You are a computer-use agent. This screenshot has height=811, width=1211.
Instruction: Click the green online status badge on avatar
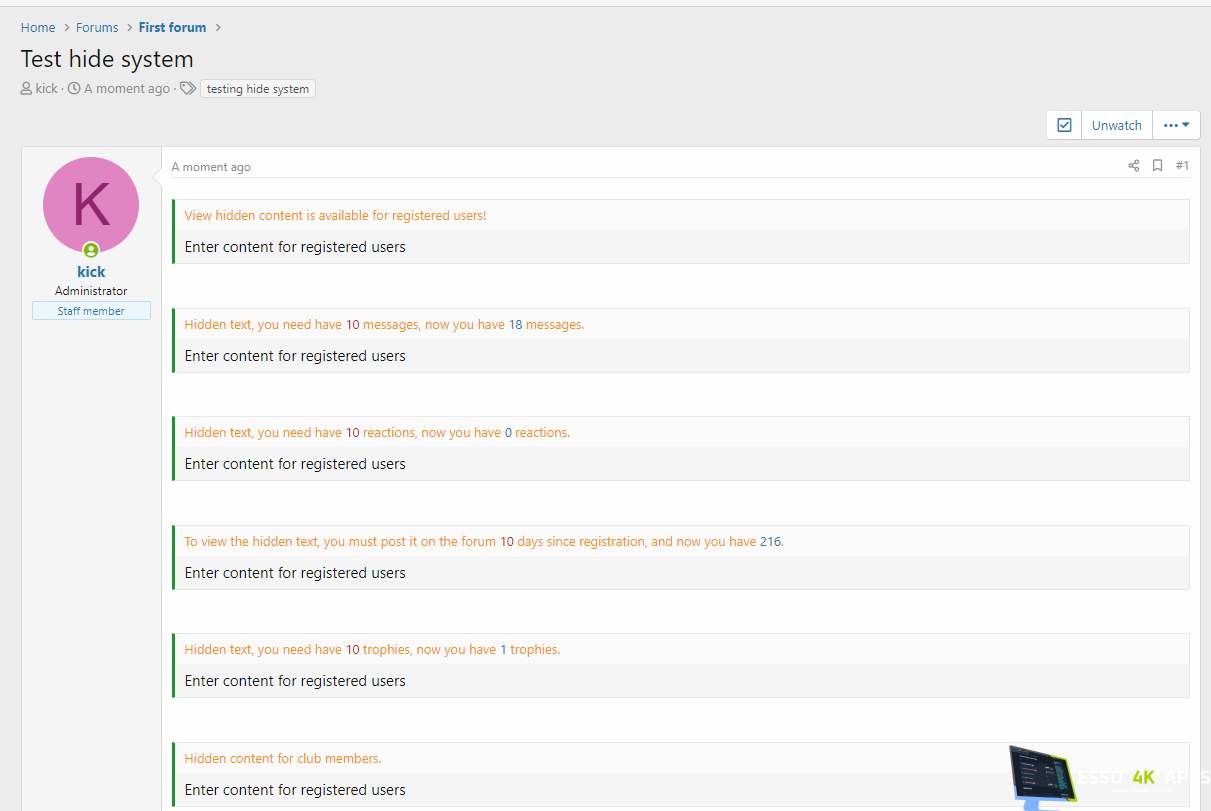coord(91,250)
